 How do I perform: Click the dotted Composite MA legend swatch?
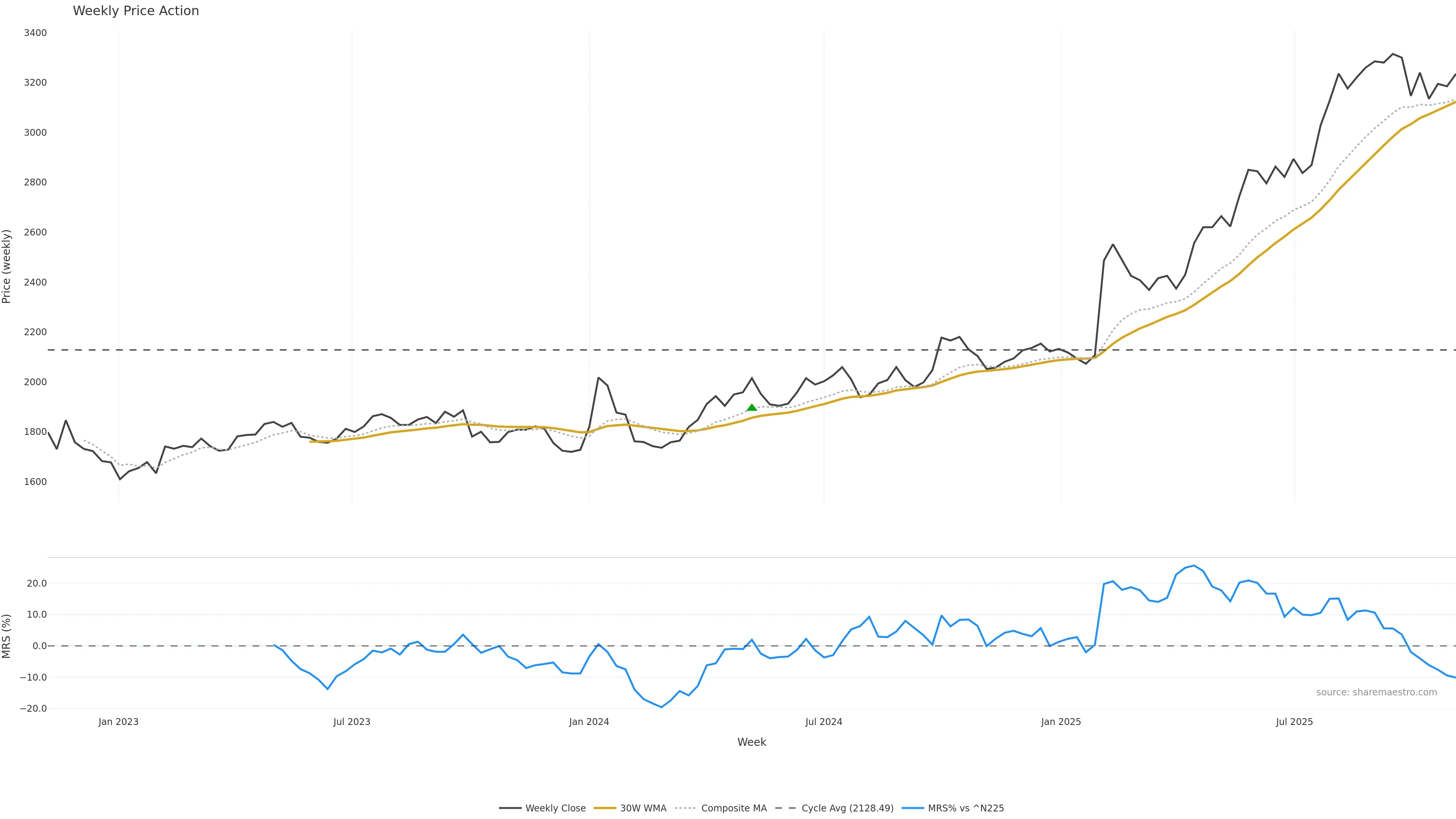click(x=685, y=808)
